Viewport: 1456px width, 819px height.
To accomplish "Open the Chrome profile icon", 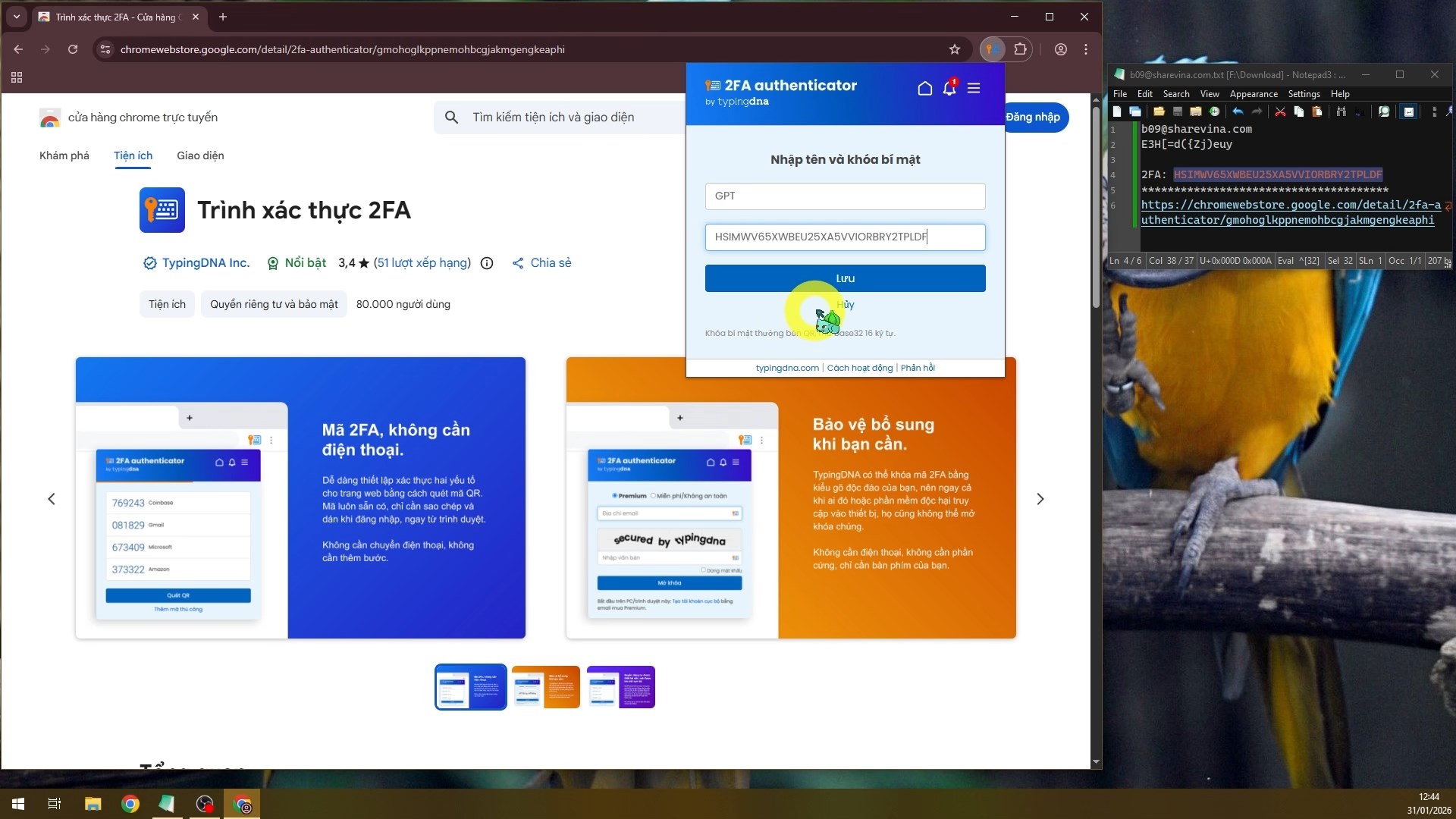I will pyautogui.click(x=1061, y=49).
